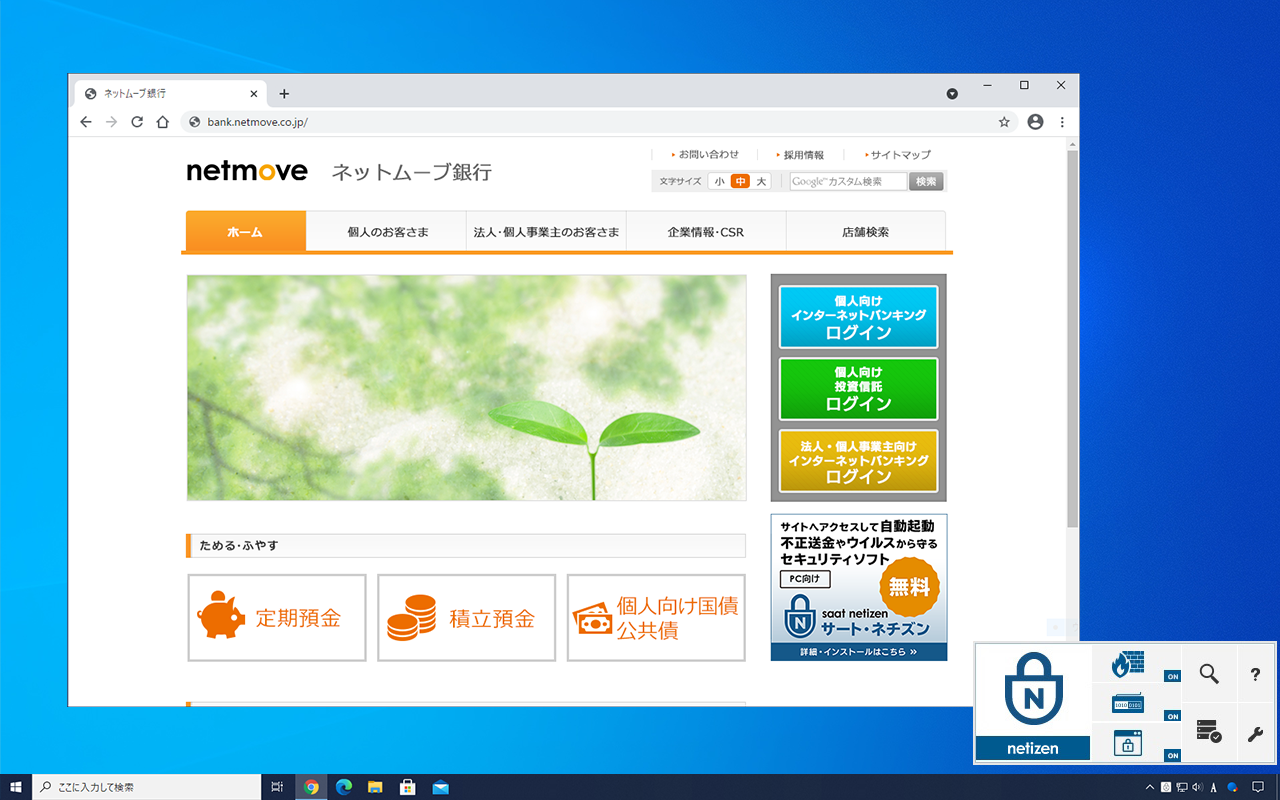1280x800 pixels.
Task: Click the locked browser window icon in netizen
Action: click(1127, 743)
